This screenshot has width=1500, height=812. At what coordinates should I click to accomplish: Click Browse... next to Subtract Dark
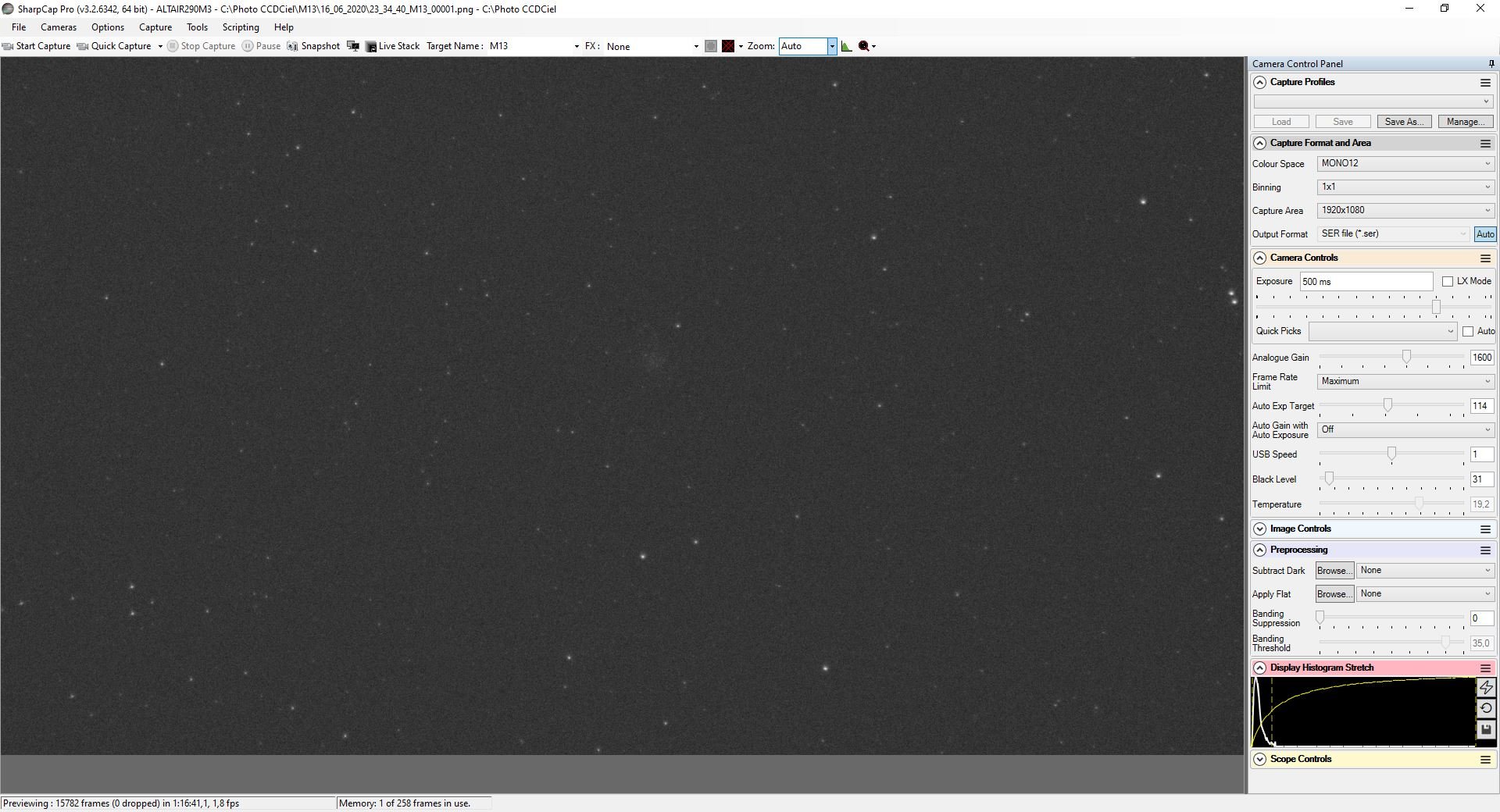pos(1334,571)
